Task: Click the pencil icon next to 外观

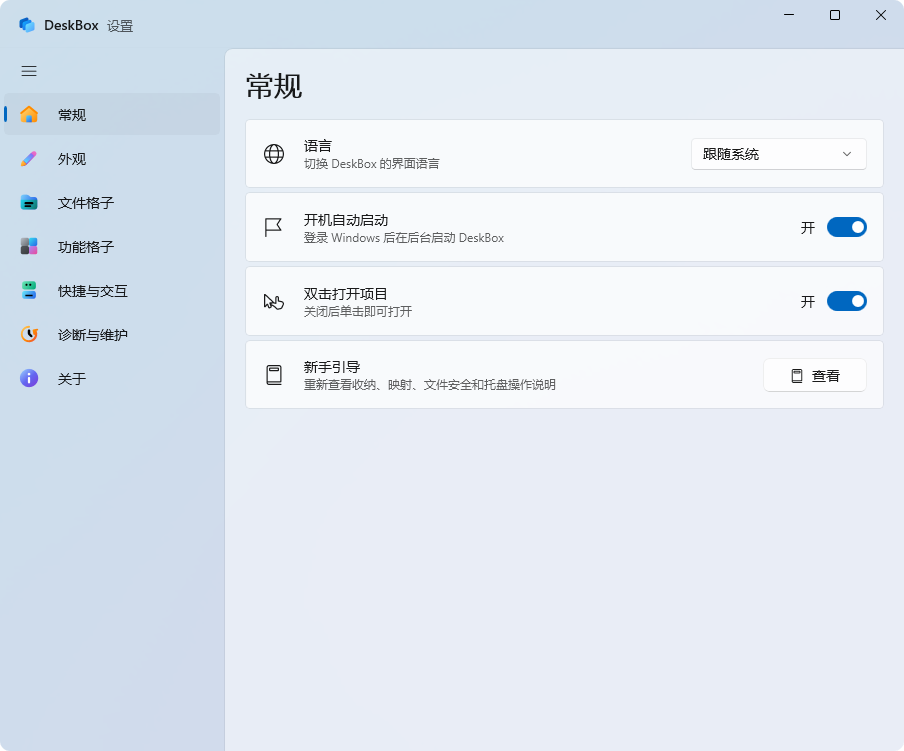Action: (29, 158)
